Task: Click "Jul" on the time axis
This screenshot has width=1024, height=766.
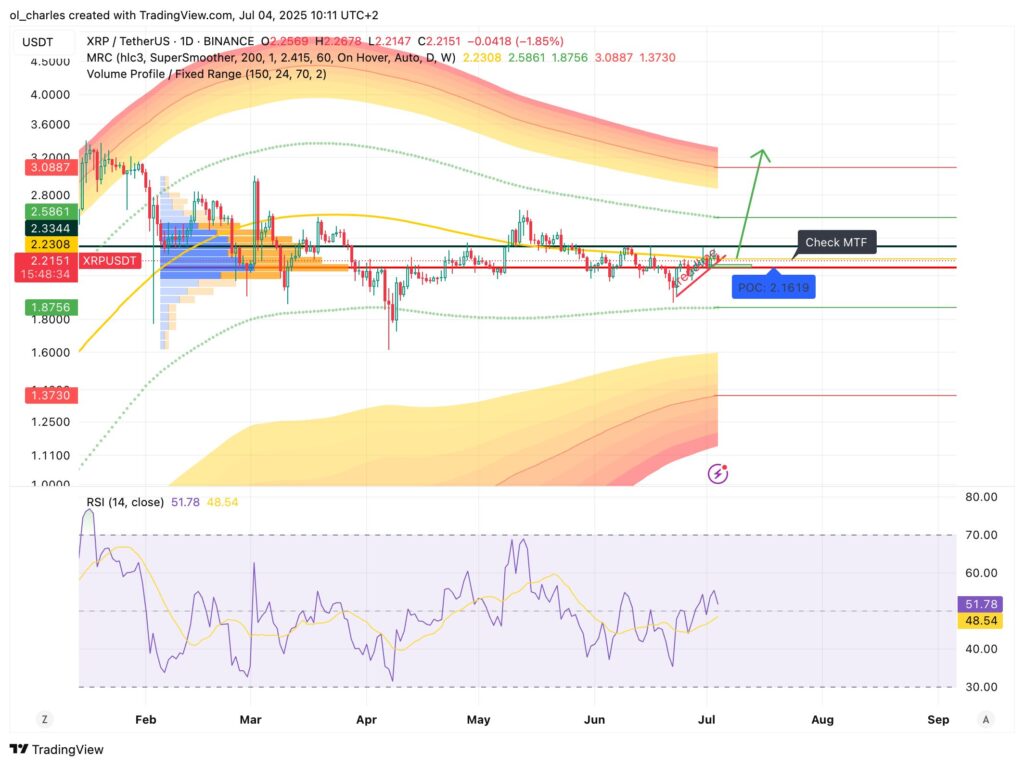Action: [x=706, y=719]
